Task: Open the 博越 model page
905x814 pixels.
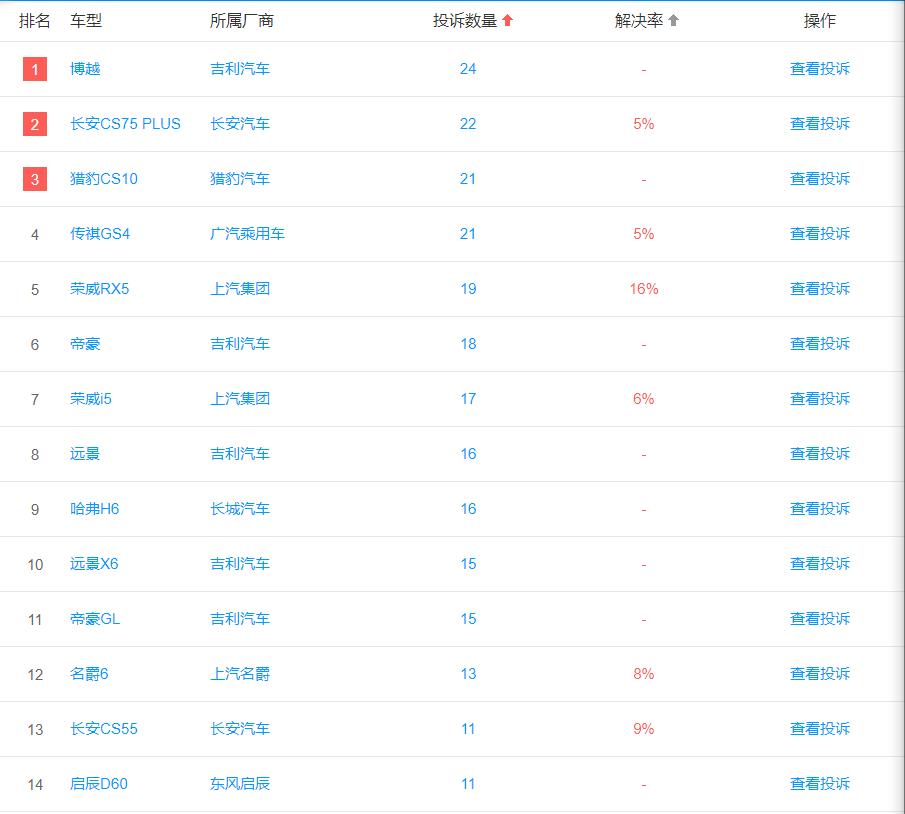Action: [x=85, y=69]
